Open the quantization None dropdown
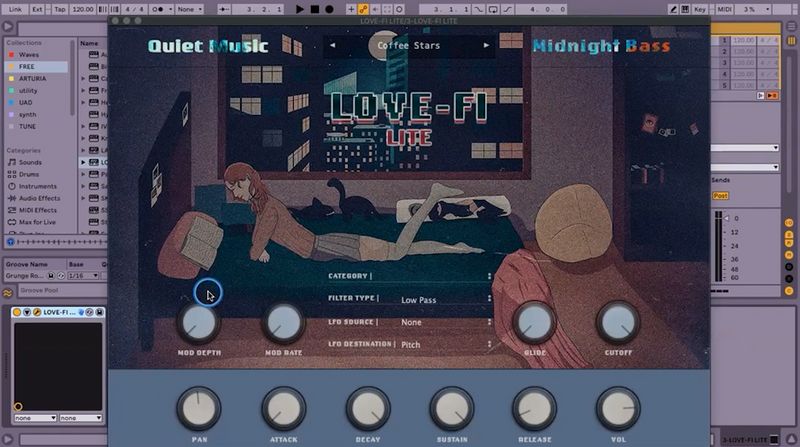The height and width of the screenshot is (447, 800). [190, 9]
